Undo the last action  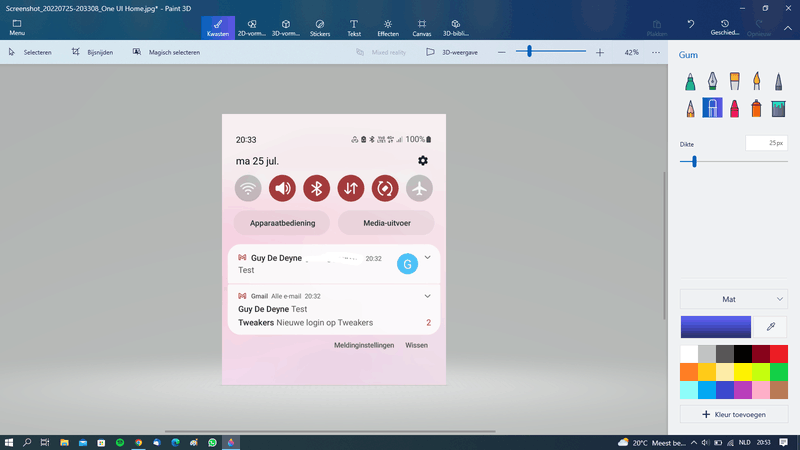[691, 24]
